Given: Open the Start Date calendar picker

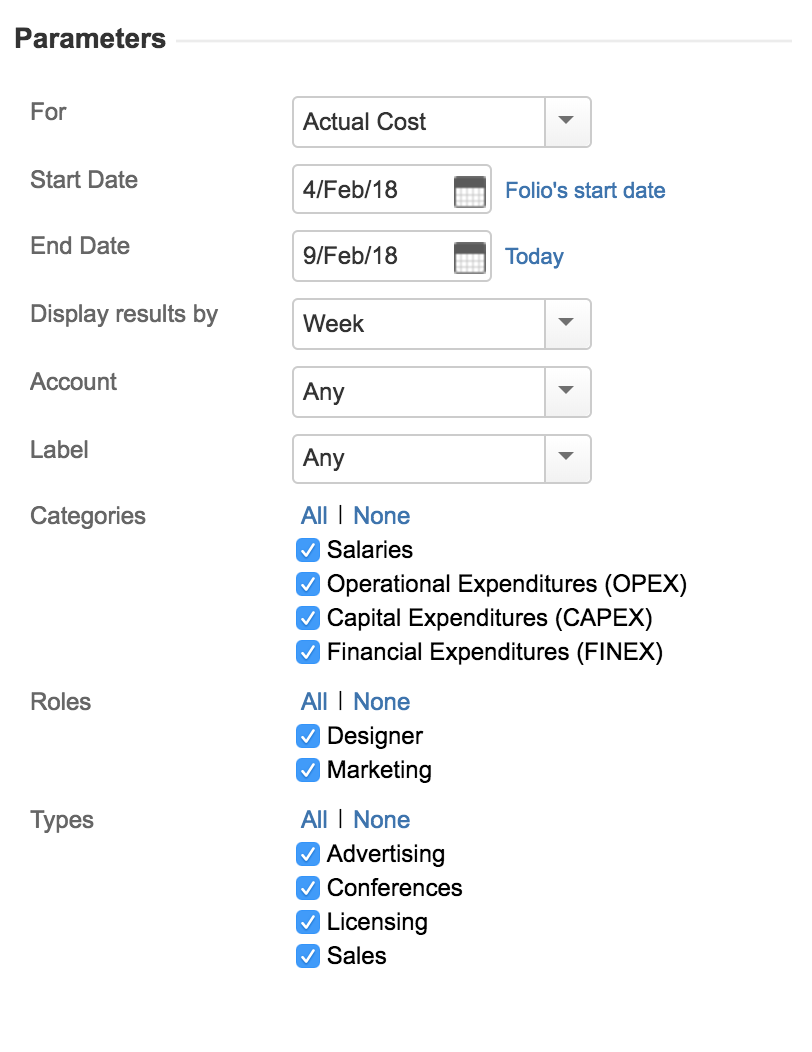Looking at the screenshot, I should click(469, 190).
